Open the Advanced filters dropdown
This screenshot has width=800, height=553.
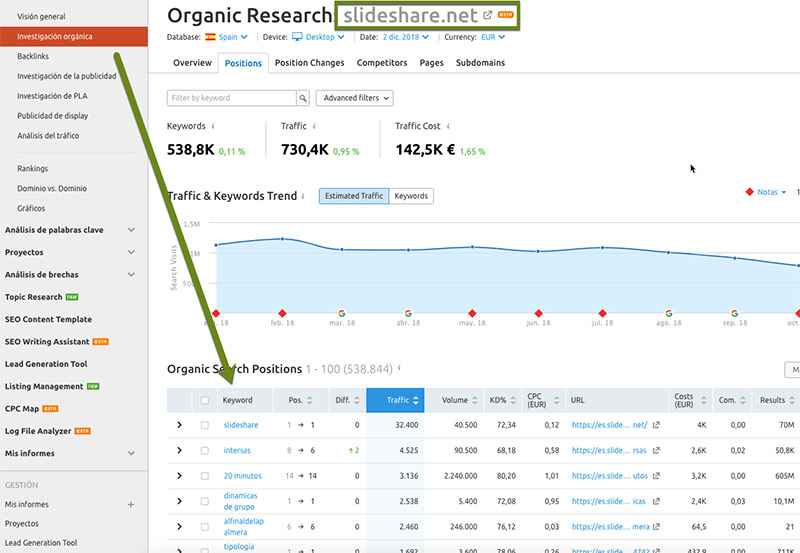(355, 98)
